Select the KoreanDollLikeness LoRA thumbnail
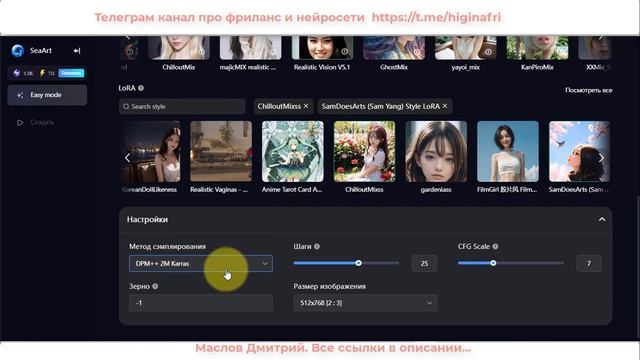 [150, 151]
